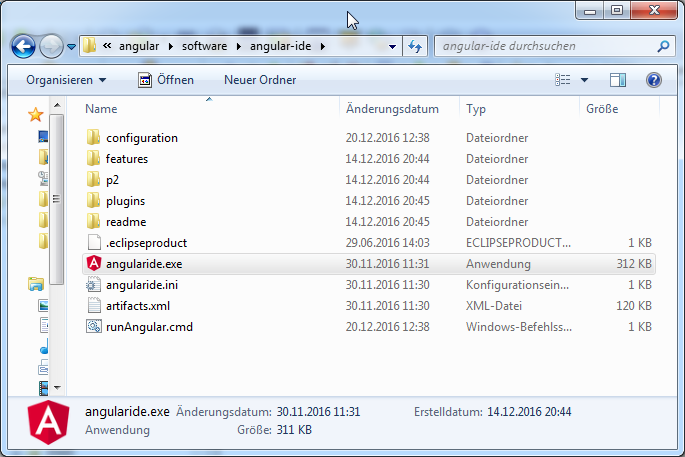Click the search magnifier icon
This screenshot has width=685, height=457.
(663, 46)
